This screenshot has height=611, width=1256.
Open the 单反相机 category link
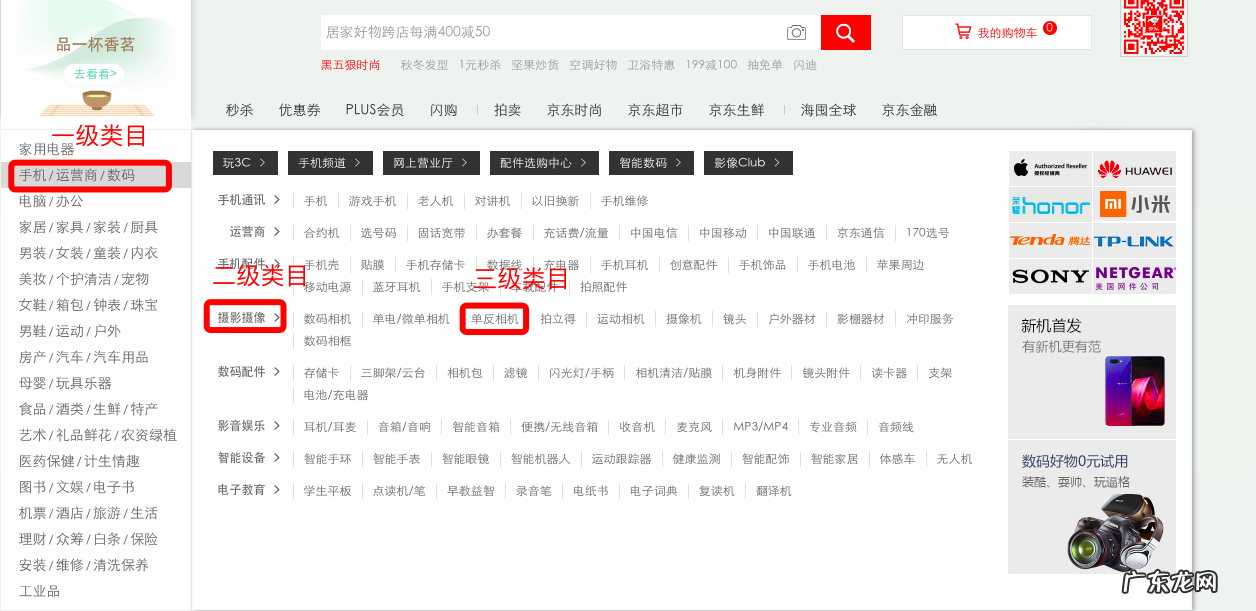(x=494, y=318)
